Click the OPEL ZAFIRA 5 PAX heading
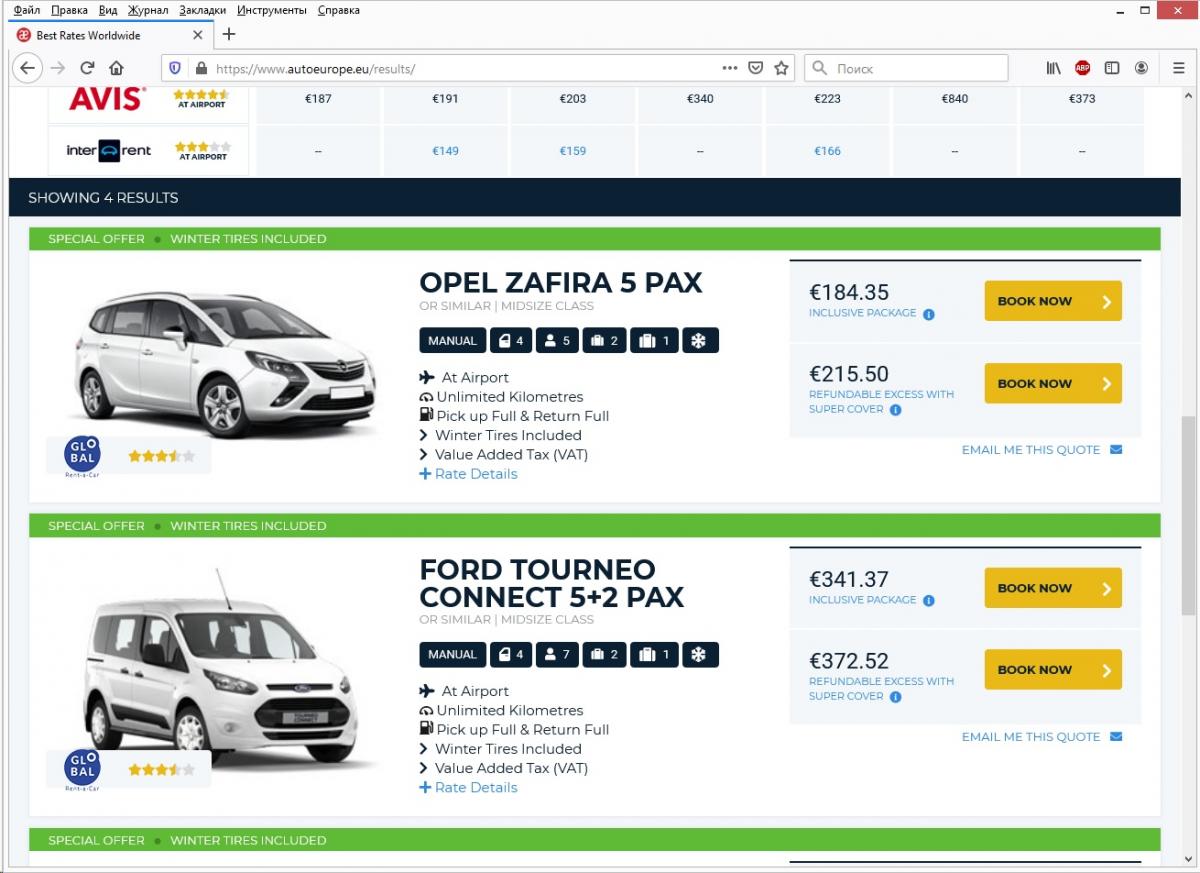 pos(561,283)
